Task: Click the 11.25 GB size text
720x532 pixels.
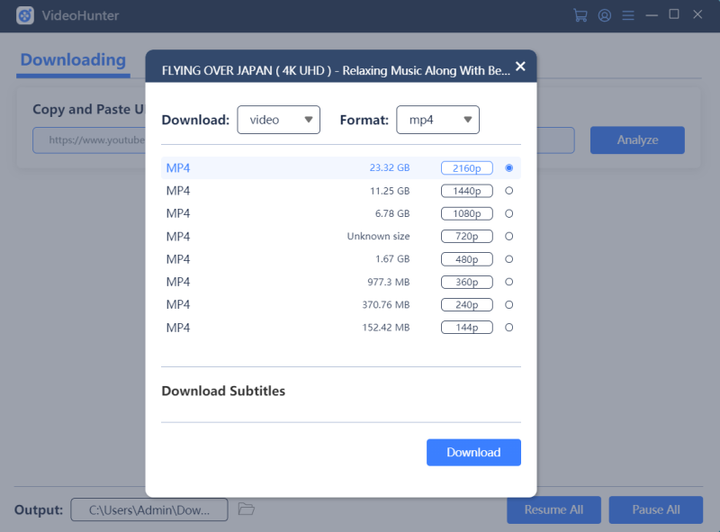Action: pyautogui.click(x=389, y=190)
